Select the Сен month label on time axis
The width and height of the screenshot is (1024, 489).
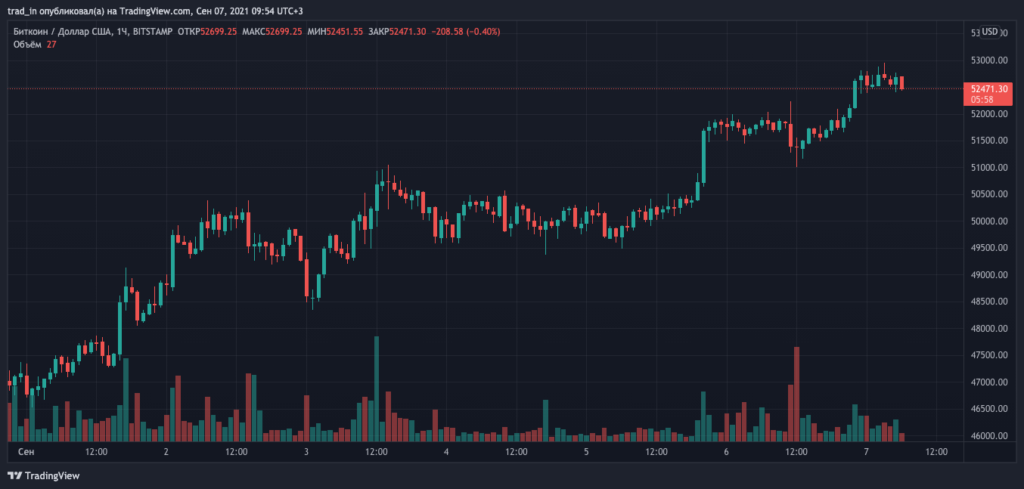(x=28, y=453)
